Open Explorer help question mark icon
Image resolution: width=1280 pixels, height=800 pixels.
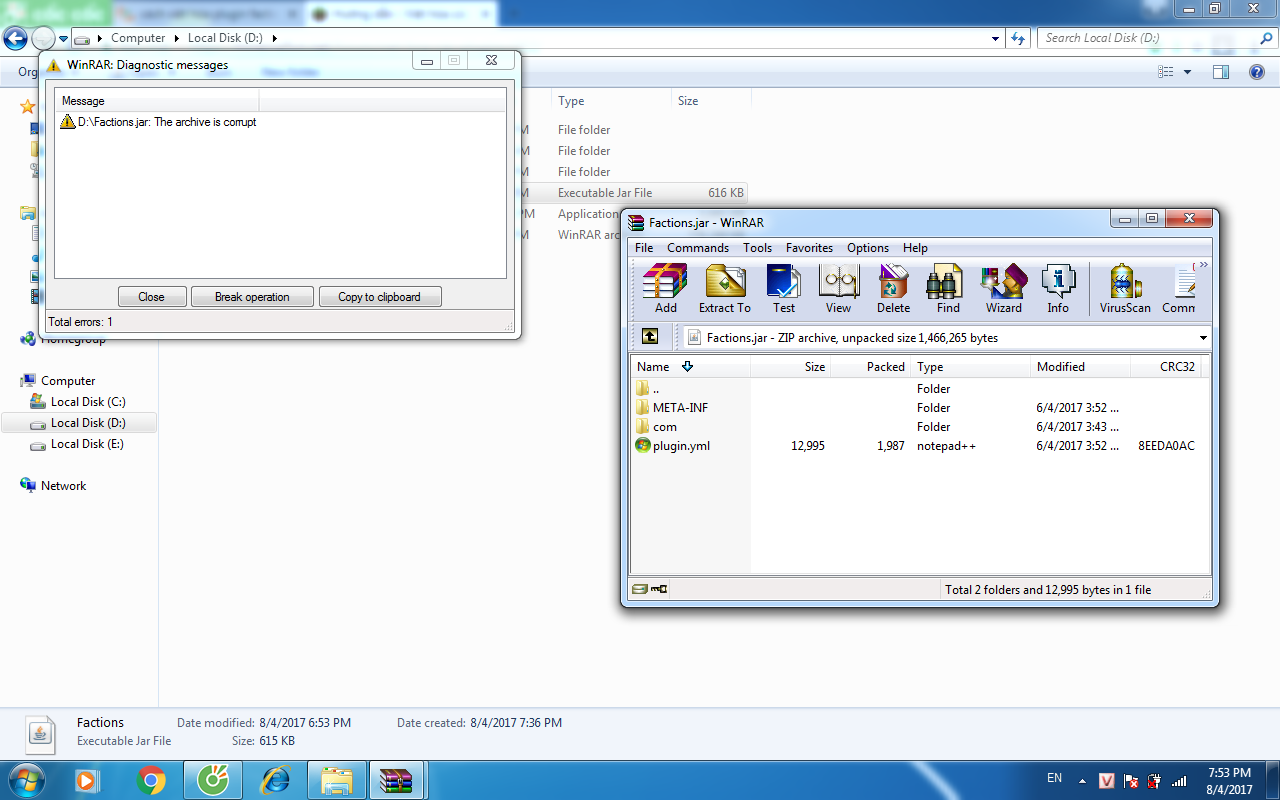click(1257, 72)
